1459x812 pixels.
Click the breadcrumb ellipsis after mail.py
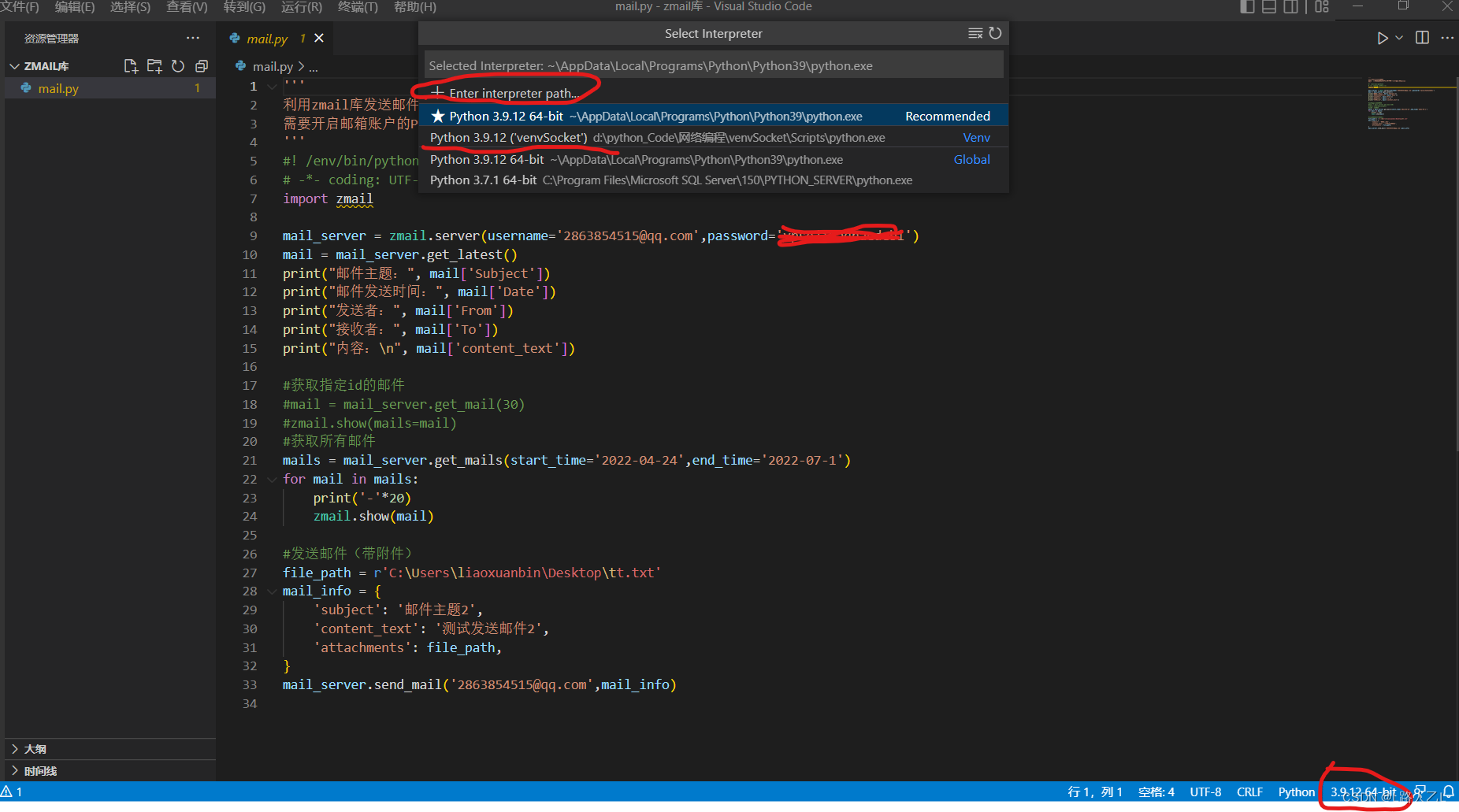click(314, 67)
